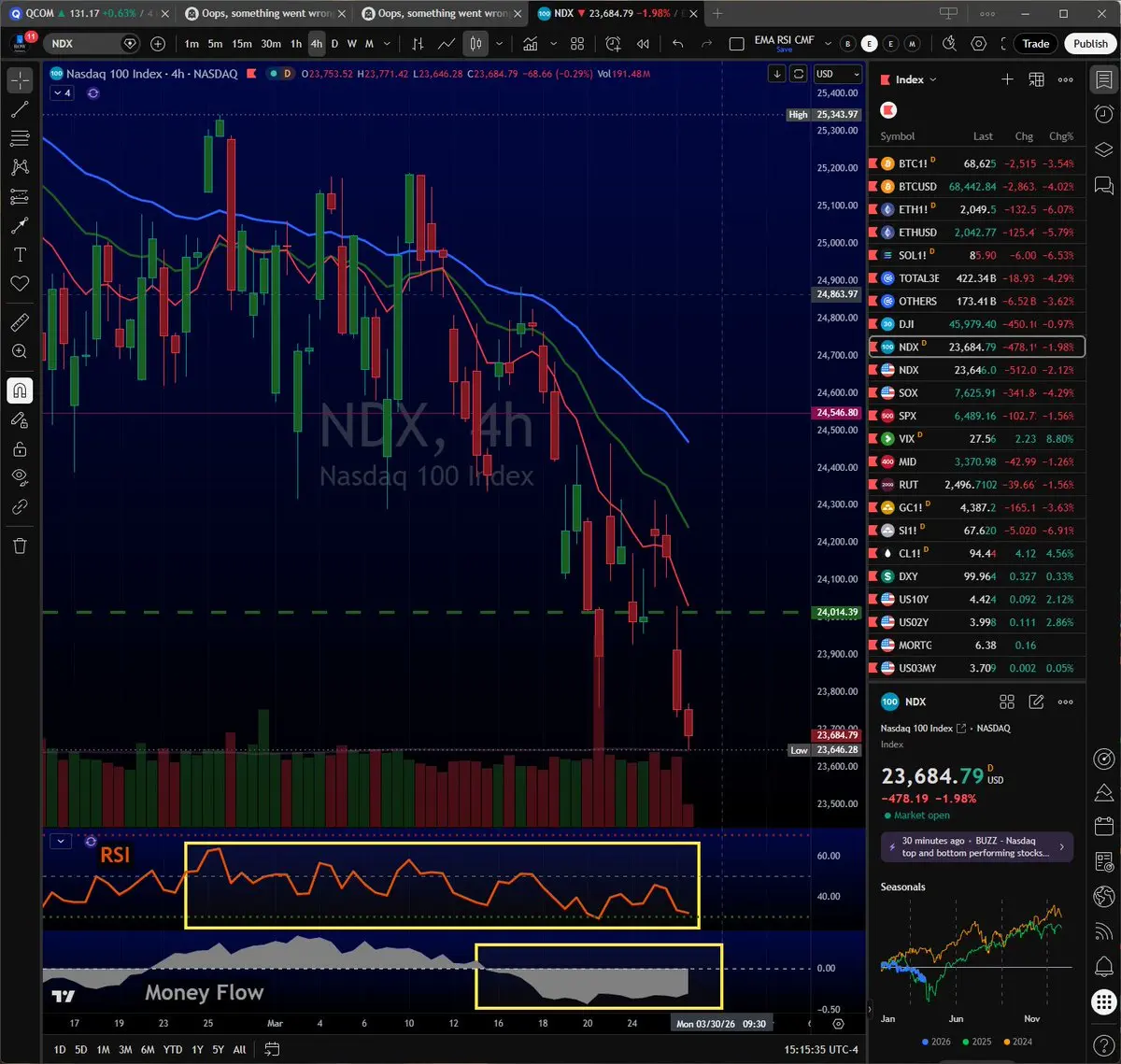This screenshot has width=1121, height=1064.
Task: Open a new browser tab
Action: [717, 13]
